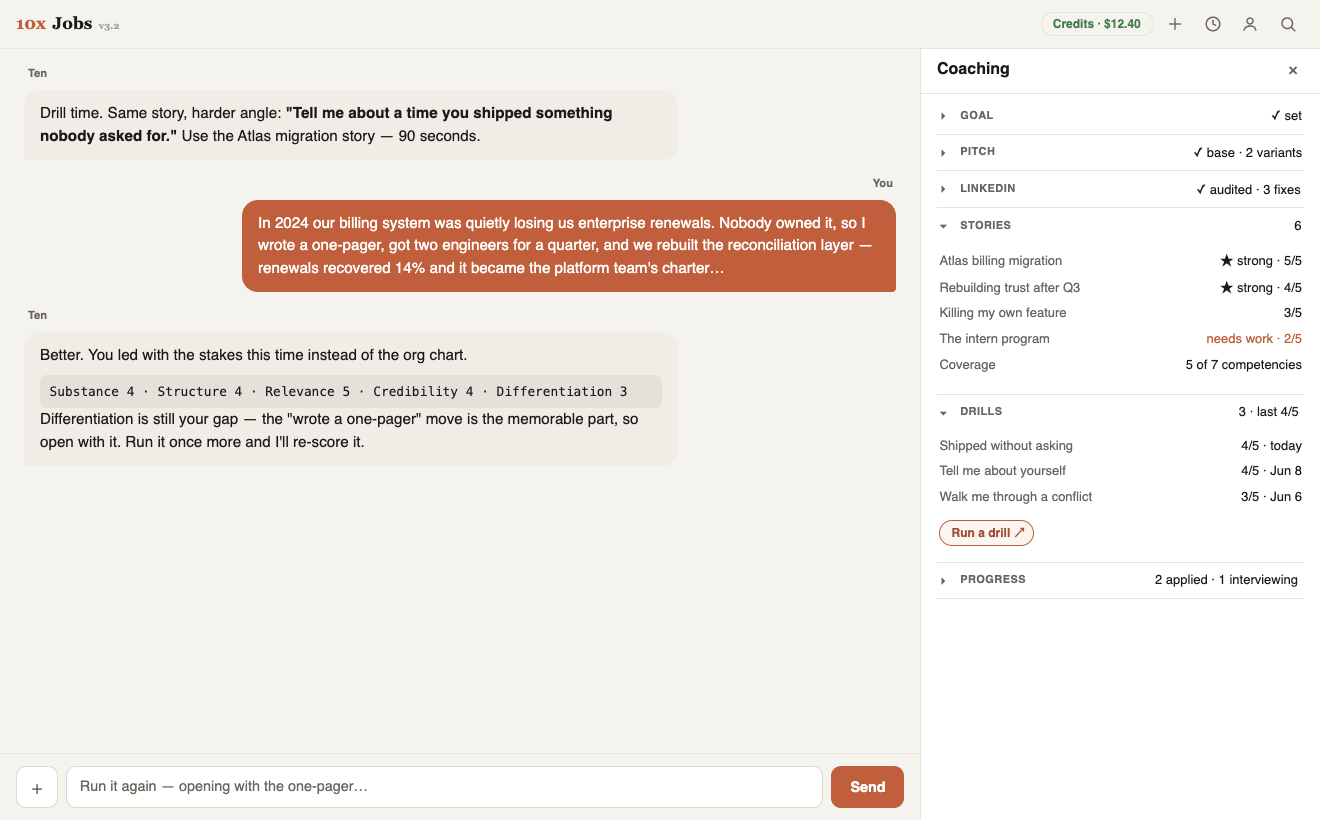
Task: Focus the message input field
Action: [444, 787]
